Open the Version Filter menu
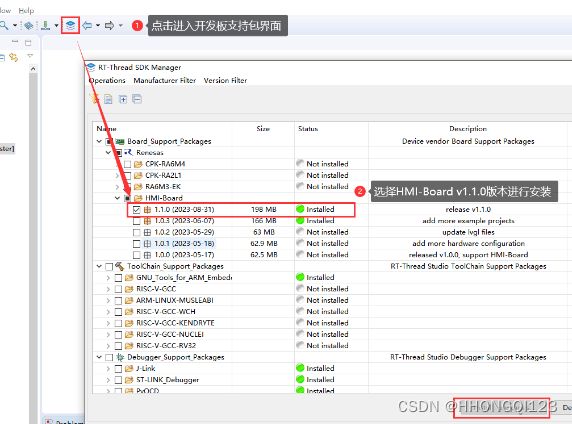 [225, 80]
